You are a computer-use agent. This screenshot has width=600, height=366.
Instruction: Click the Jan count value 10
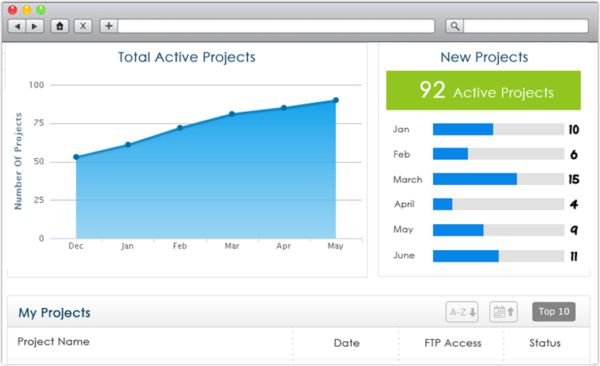pos(574,129)
